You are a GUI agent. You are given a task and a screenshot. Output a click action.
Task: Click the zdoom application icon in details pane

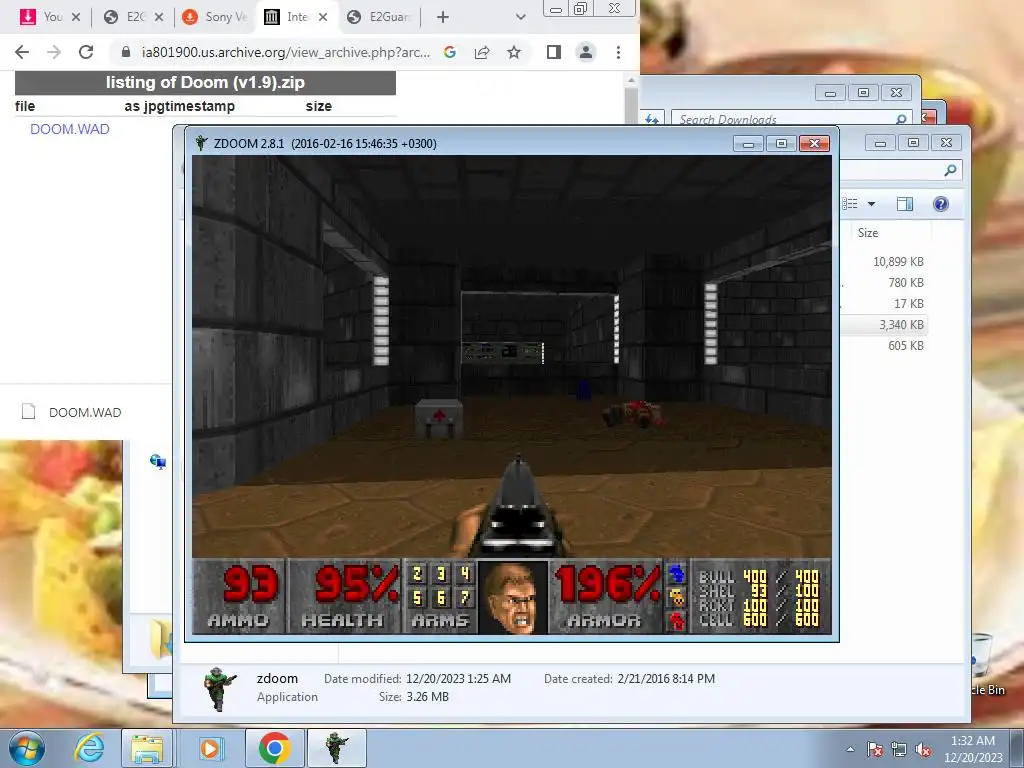219,688
